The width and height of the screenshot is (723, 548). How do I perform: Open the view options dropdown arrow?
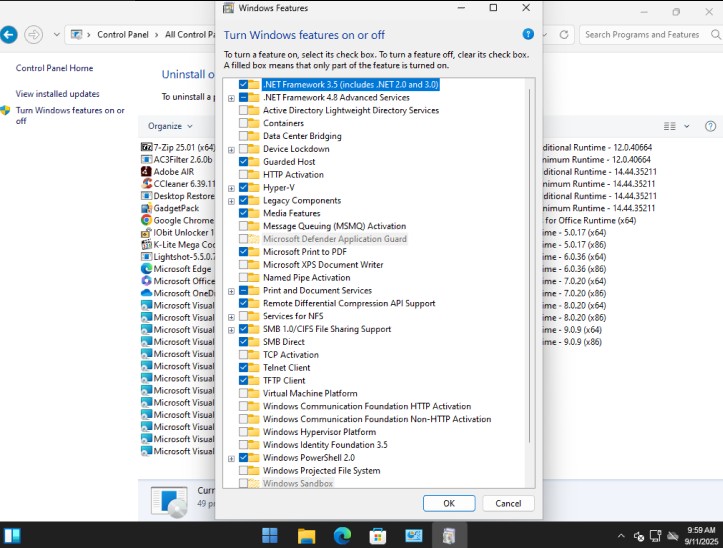click(687, 126)
